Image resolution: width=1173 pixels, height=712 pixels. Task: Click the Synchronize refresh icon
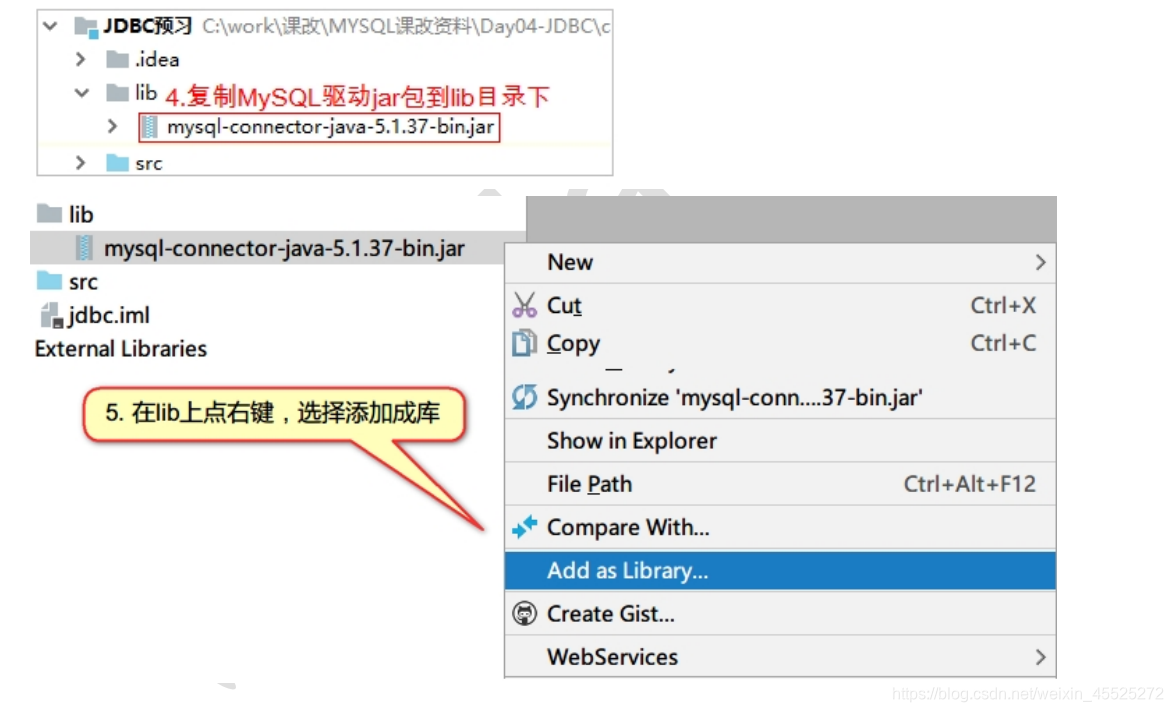524,397
